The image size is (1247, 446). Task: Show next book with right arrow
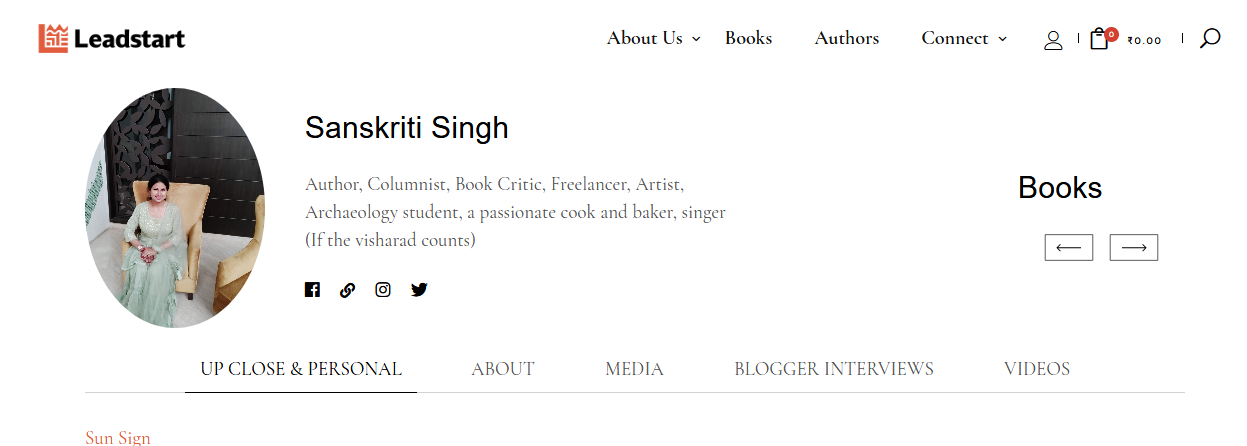click(1134, 247)
